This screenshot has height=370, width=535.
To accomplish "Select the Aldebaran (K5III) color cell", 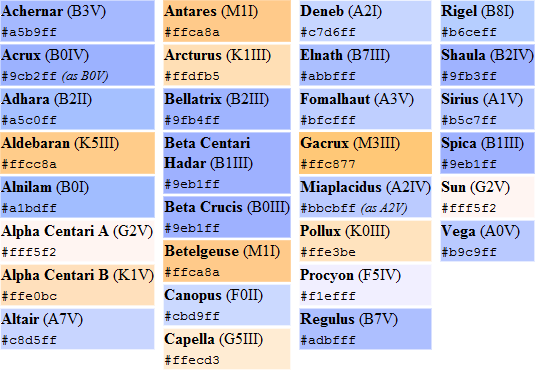I will click(77, 153).
